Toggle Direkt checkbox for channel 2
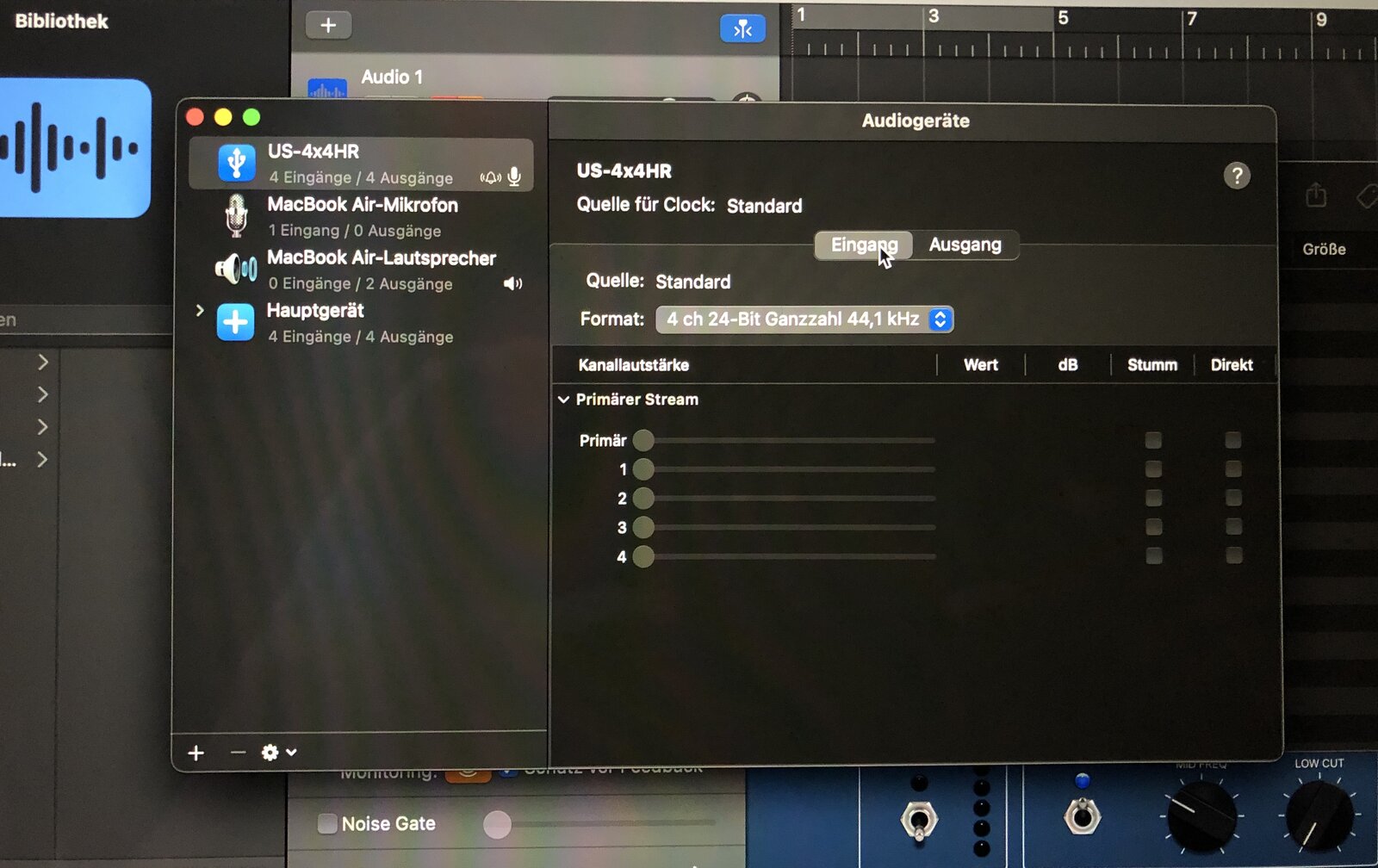1378x868 pixels. [1233, 498]
